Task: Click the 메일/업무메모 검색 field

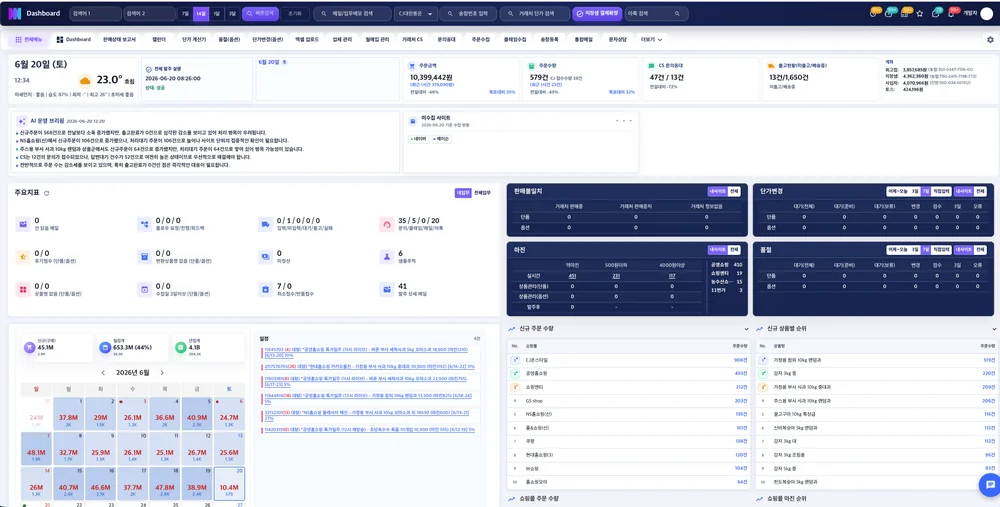Action: [353, 13]
